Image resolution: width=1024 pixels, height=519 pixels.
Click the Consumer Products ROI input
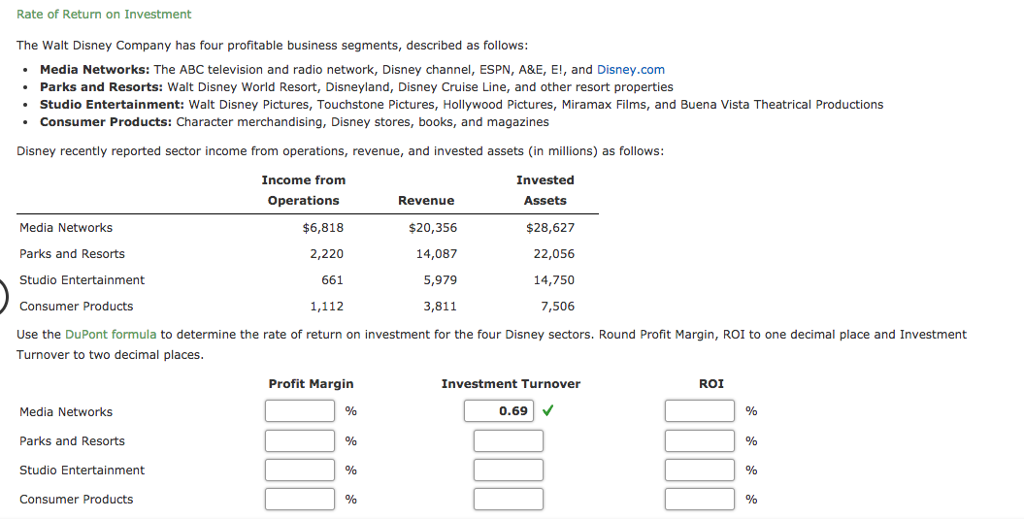click(x=700, y=499)
